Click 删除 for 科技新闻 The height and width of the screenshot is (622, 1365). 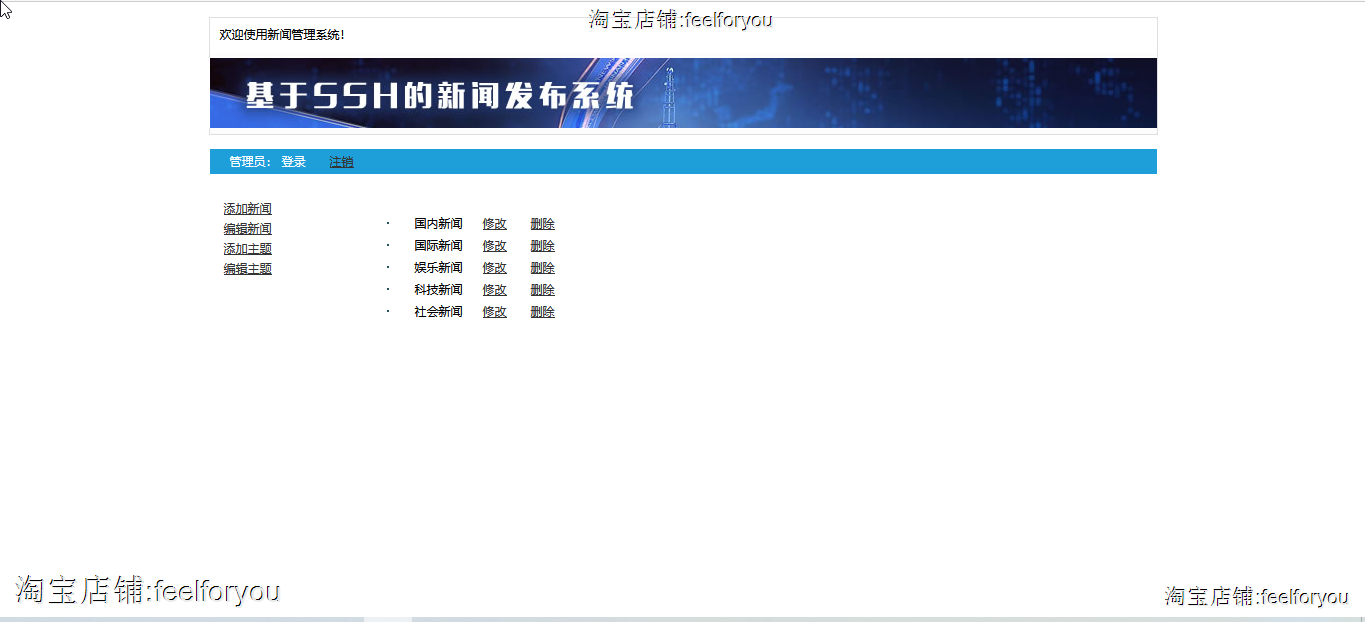542,290
